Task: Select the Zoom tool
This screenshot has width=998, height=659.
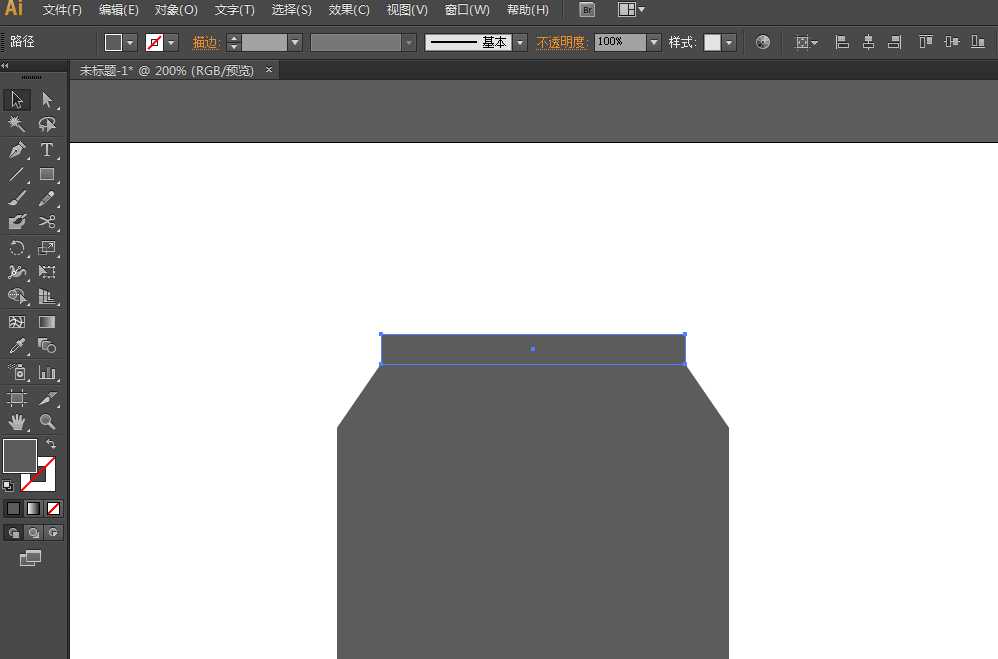Action: click(x=47, y=422)
